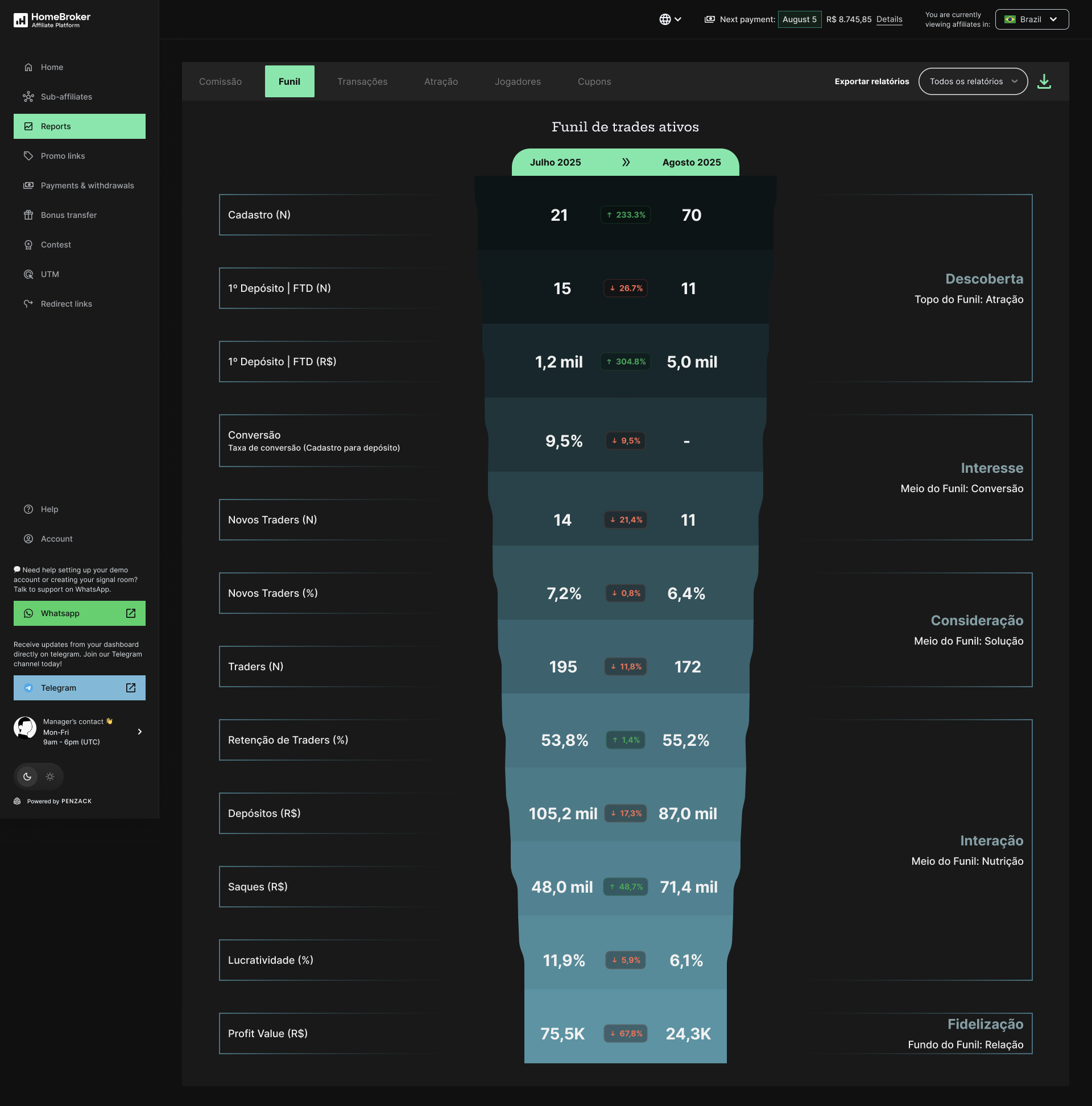Select Payments & withdrawals in sidebar
This screenshot has height=1106, width=1092.
pyautogui.click(x=87, y=185)
